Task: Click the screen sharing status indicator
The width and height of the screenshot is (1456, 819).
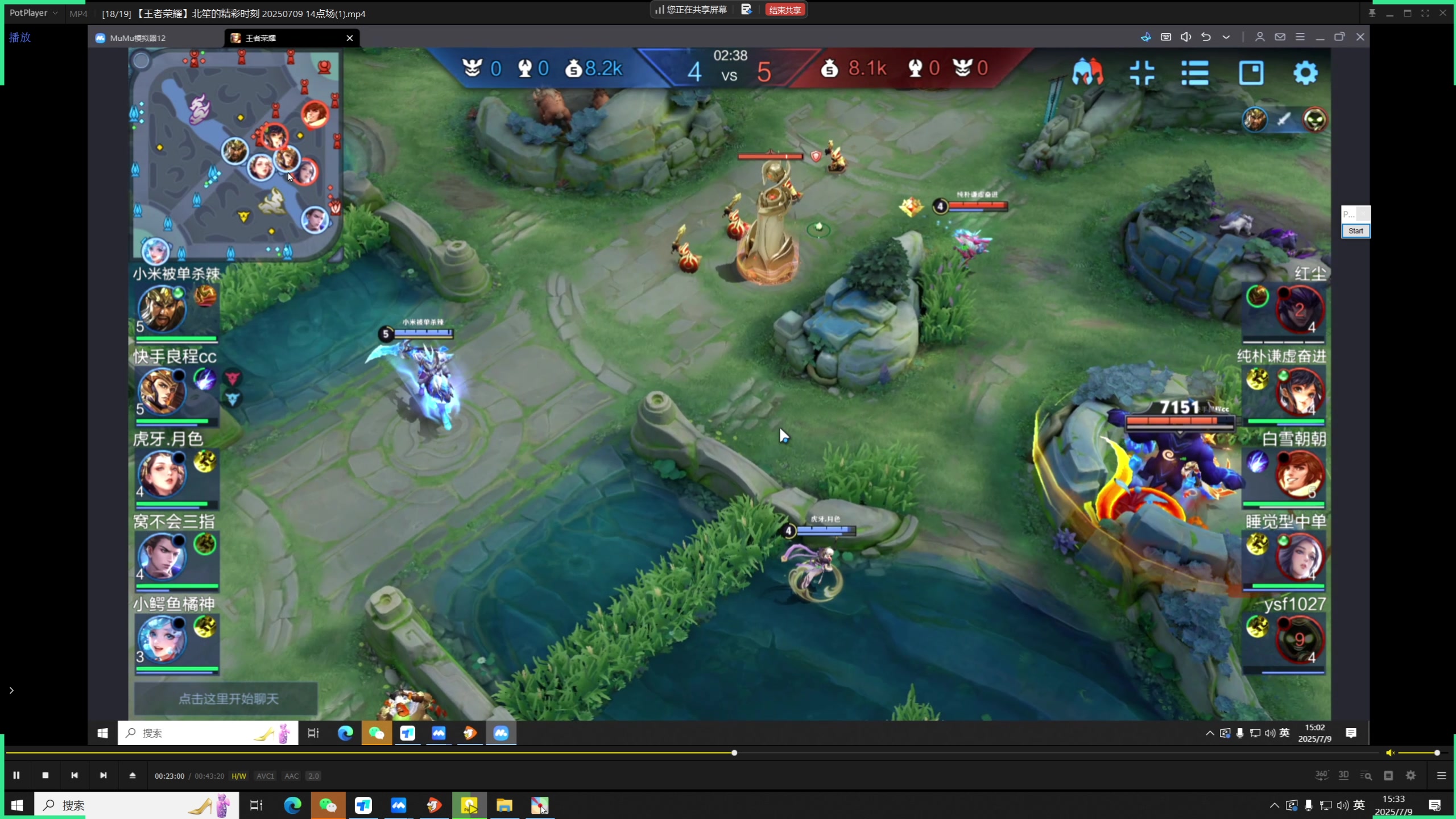Action: click(x=691, y=10)
